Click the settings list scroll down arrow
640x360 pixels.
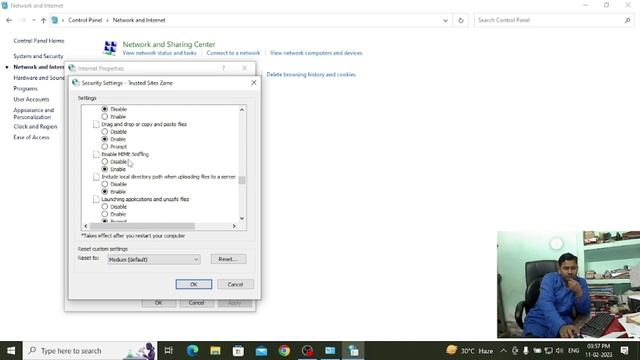pos(242,218)
